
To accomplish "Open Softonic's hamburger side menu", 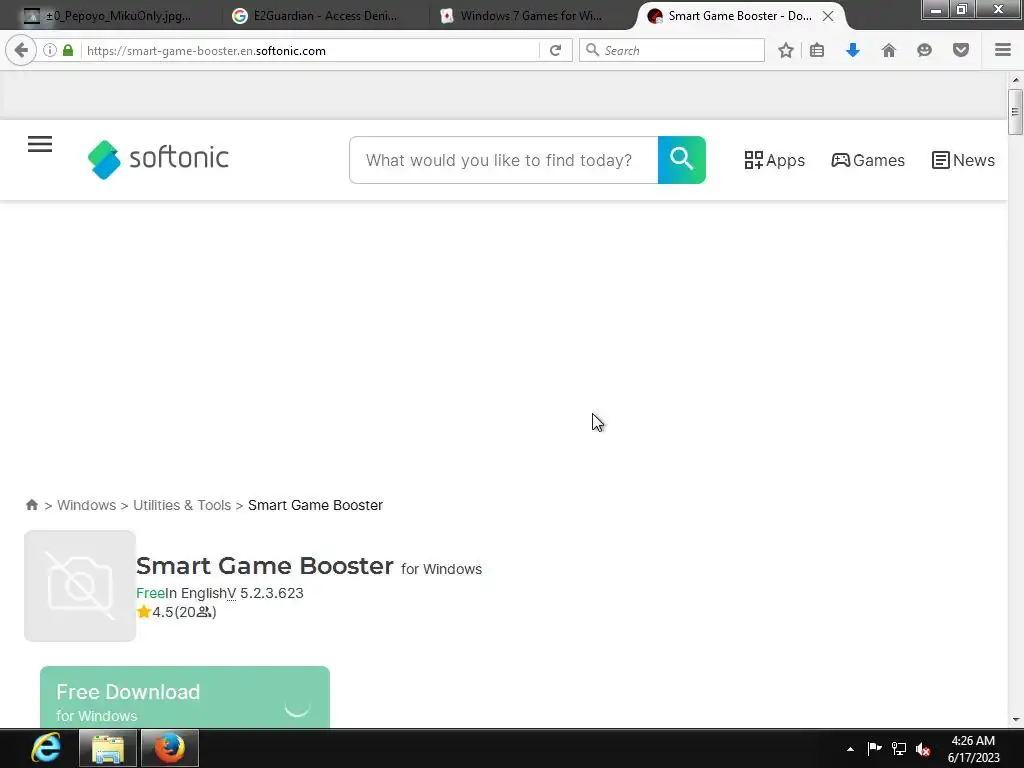I will coord(40,144).
